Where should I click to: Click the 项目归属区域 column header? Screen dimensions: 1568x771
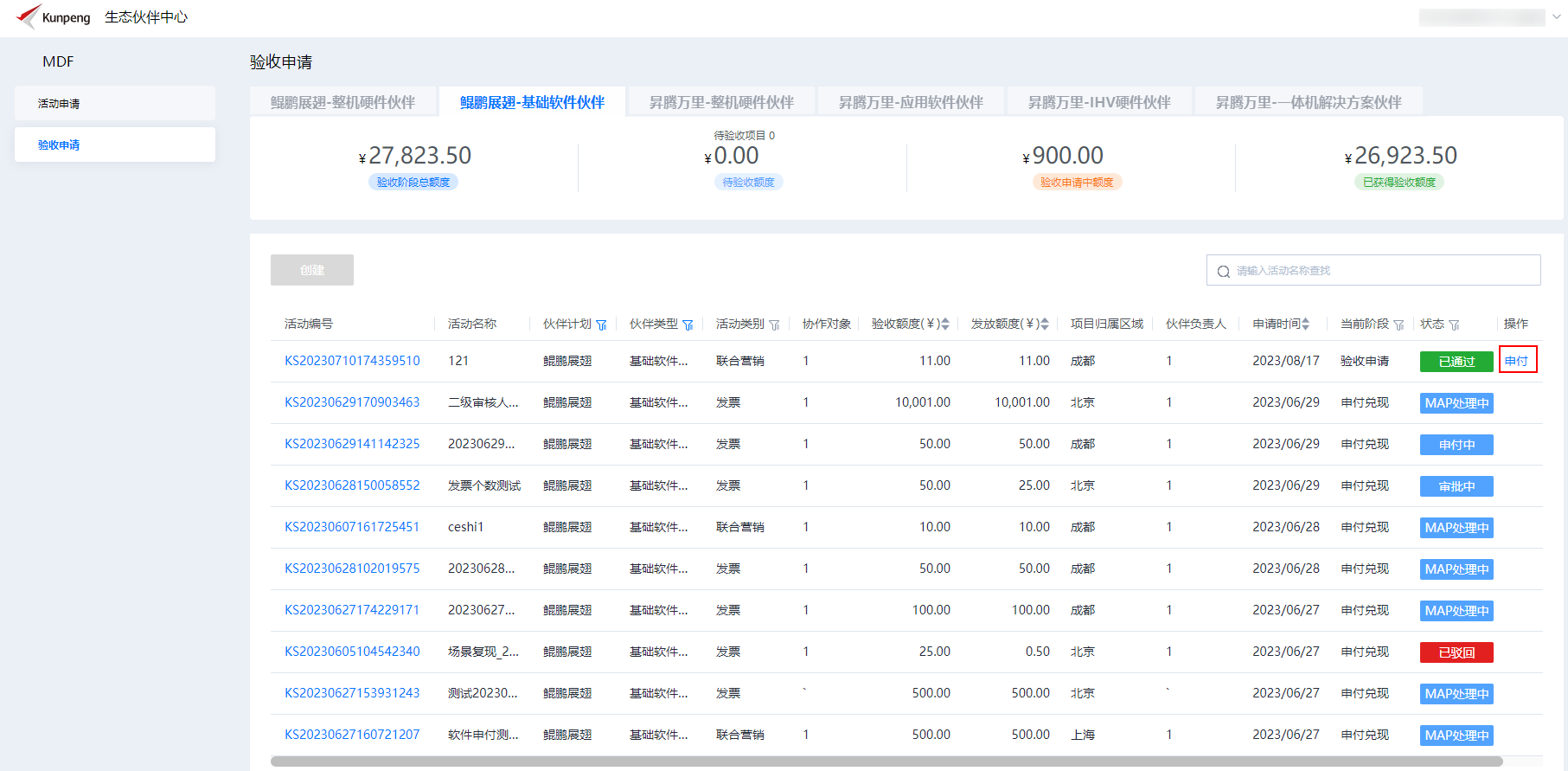pyautogui.click(x=1107, y=324)
